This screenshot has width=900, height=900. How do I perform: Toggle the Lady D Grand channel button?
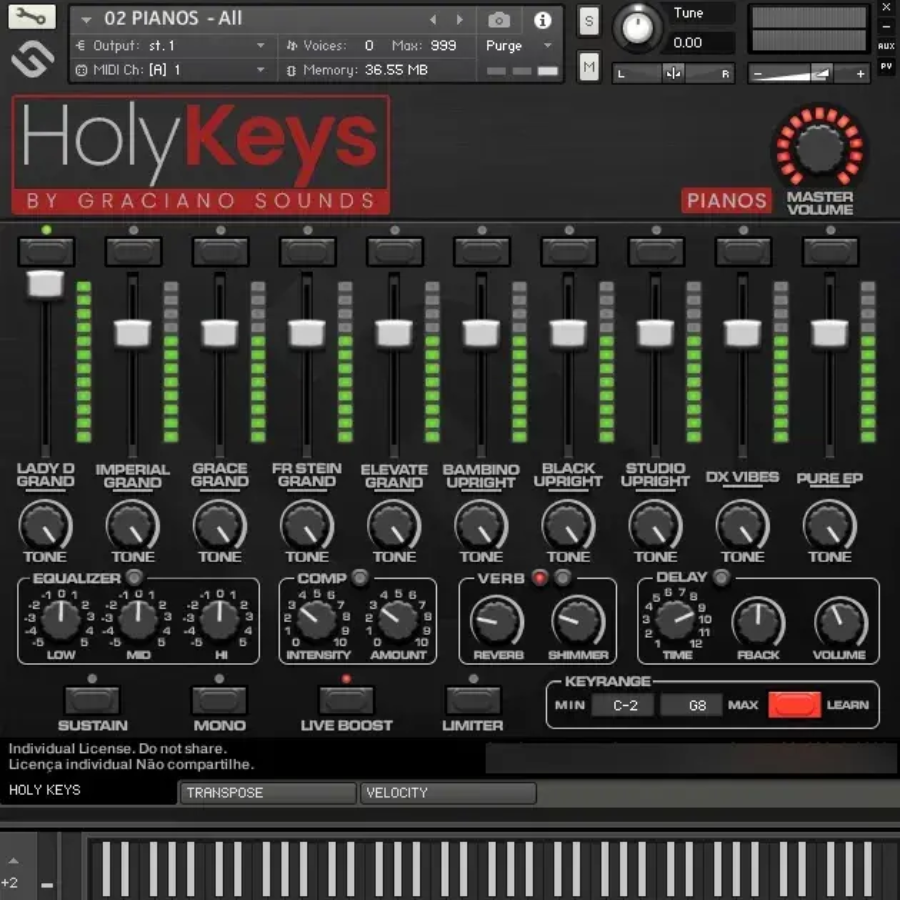[x=46, y=251]
